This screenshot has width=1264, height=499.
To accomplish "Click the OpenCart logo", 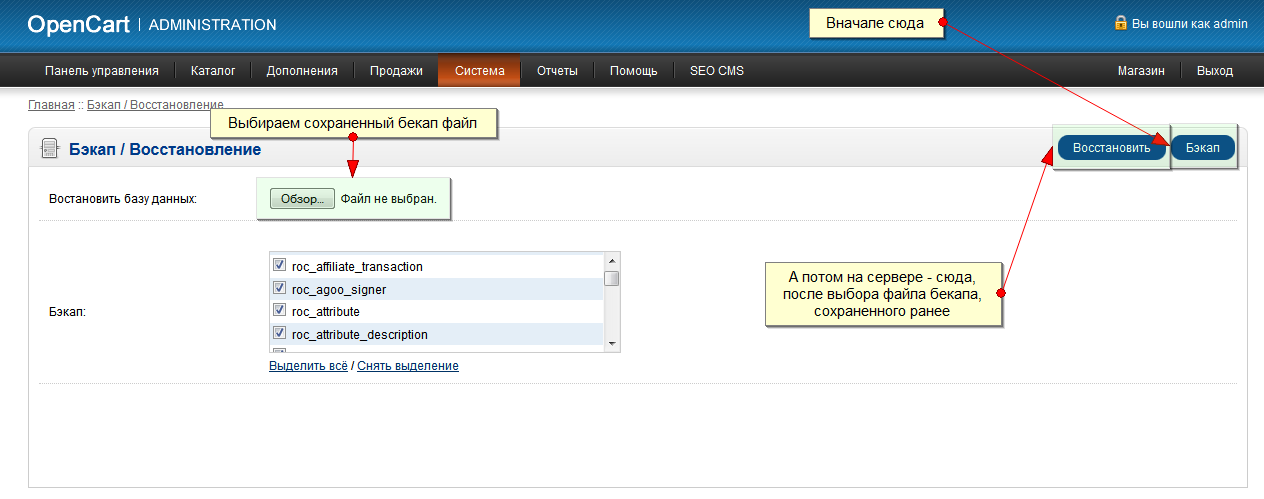I will (x=79, y=24).
